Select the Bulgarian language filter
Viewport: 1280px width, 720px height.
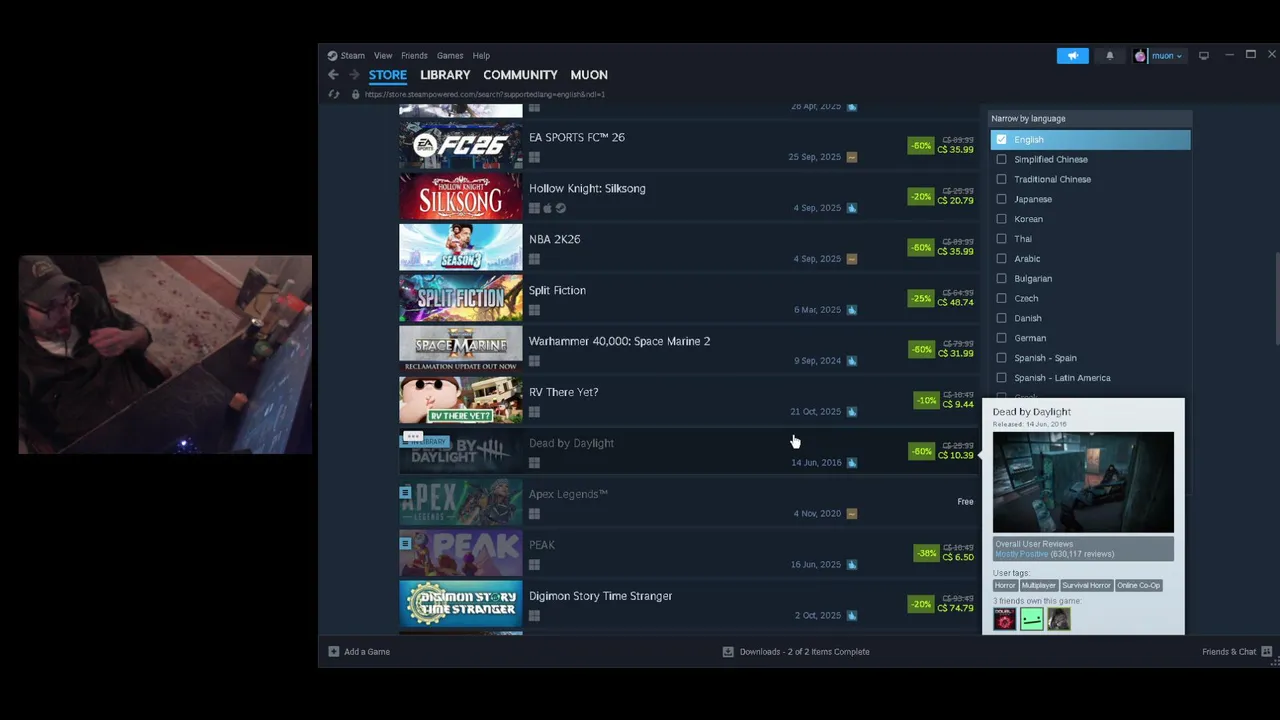click(1001, 279)
